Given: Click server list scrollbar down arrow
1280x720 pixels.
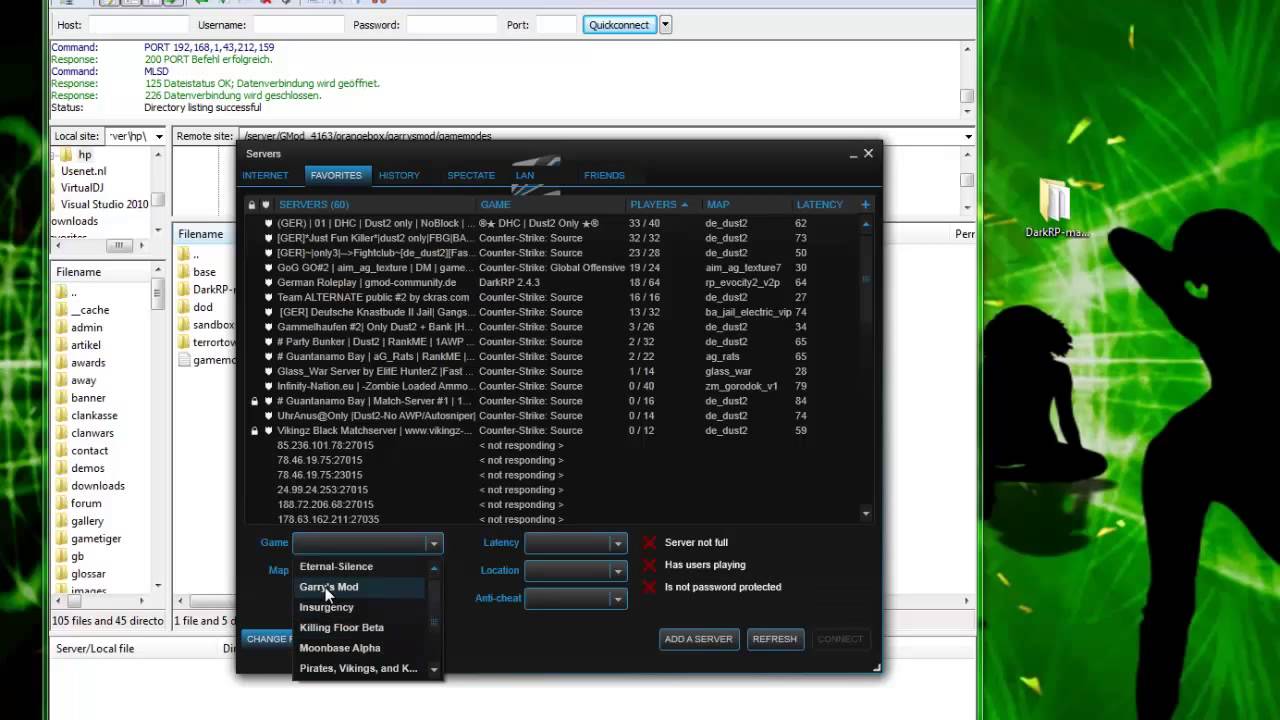Looking at the screenshot, I should [866, 514].
